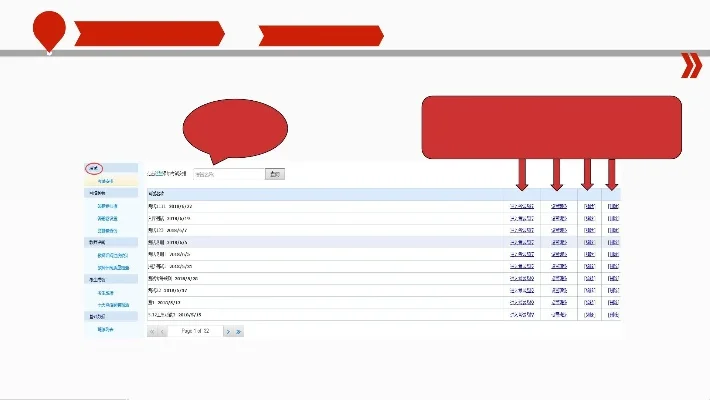Select the longer red arrow banner in header

[x=149, y=35]
